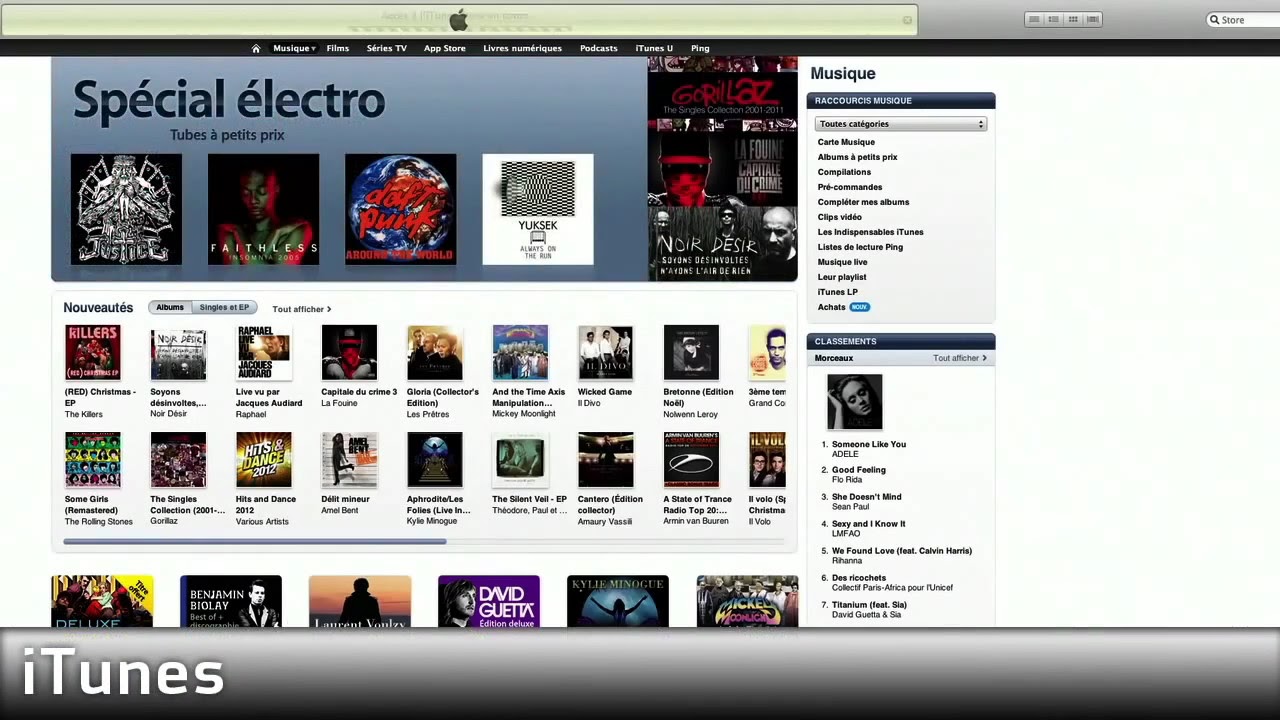Go to the iTunes Store home icon
The width and height of the screenshot is (1280, 720).
(x=256, y=48)
